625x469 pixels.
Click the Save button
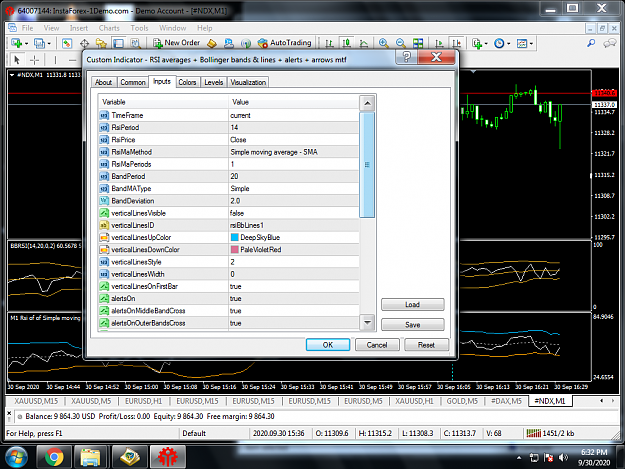(x=413, y=324)
